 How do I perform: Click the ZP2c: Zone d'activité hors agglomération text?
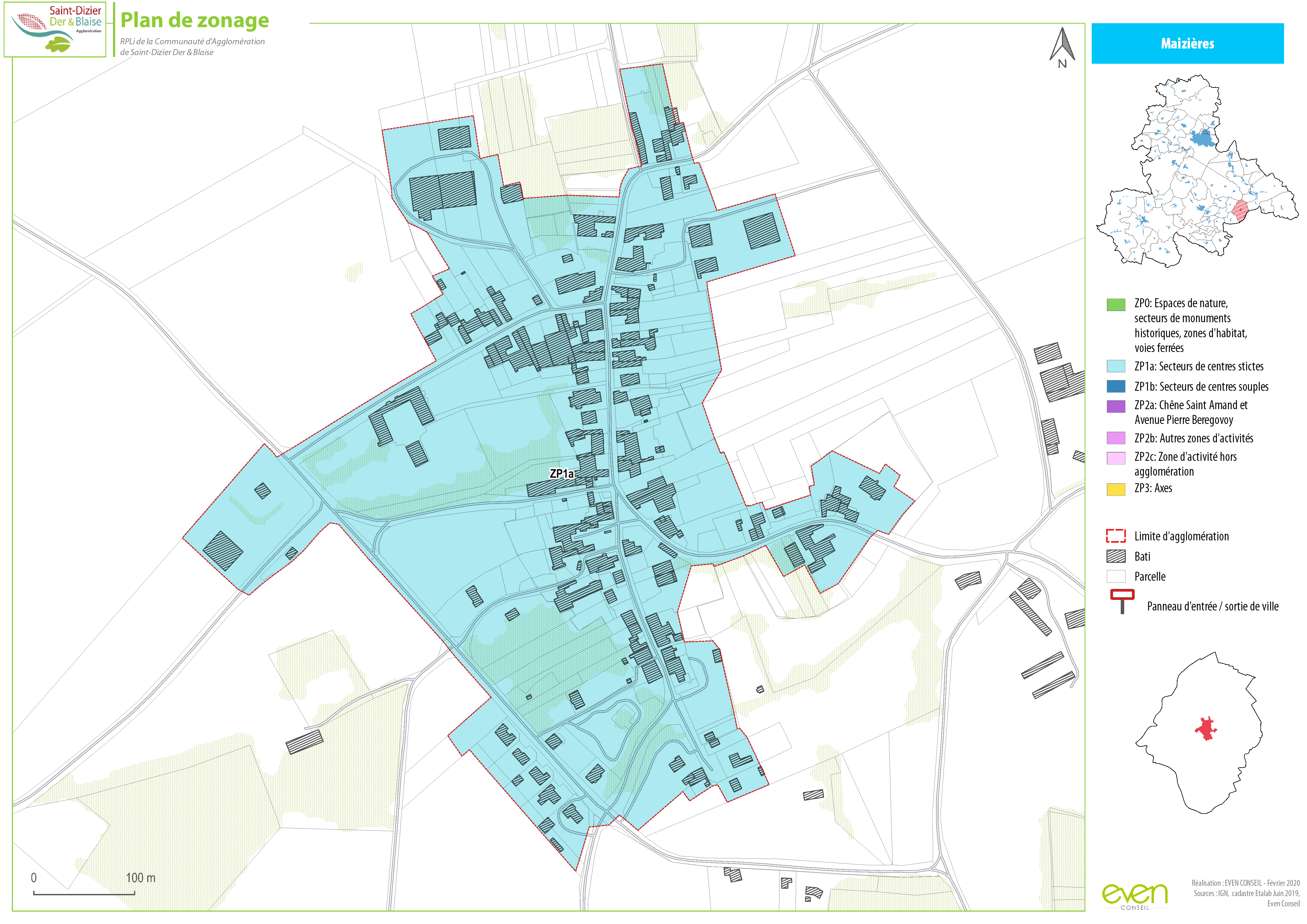[x=1186, y=464]
